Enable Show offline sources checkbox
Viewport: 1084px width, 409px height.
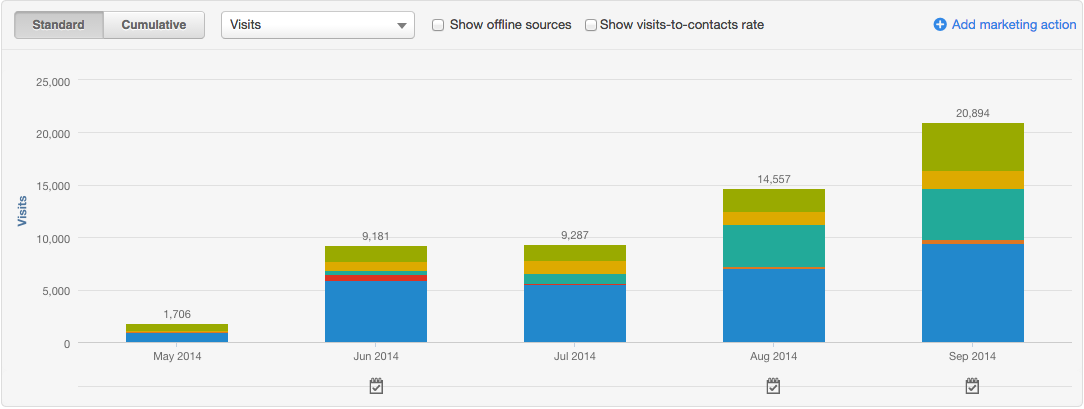tap(438, 25)
